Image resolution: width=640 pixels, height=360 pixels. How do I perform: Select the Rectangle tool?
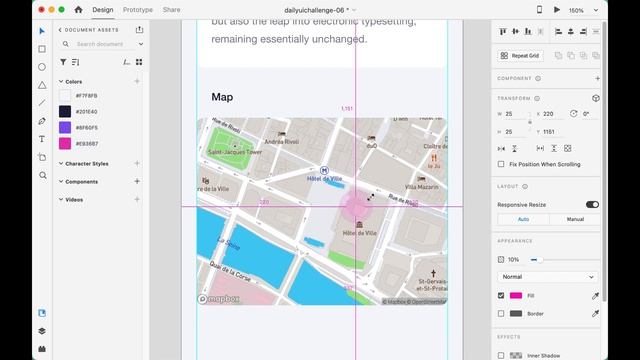click(x=42, y=49)
